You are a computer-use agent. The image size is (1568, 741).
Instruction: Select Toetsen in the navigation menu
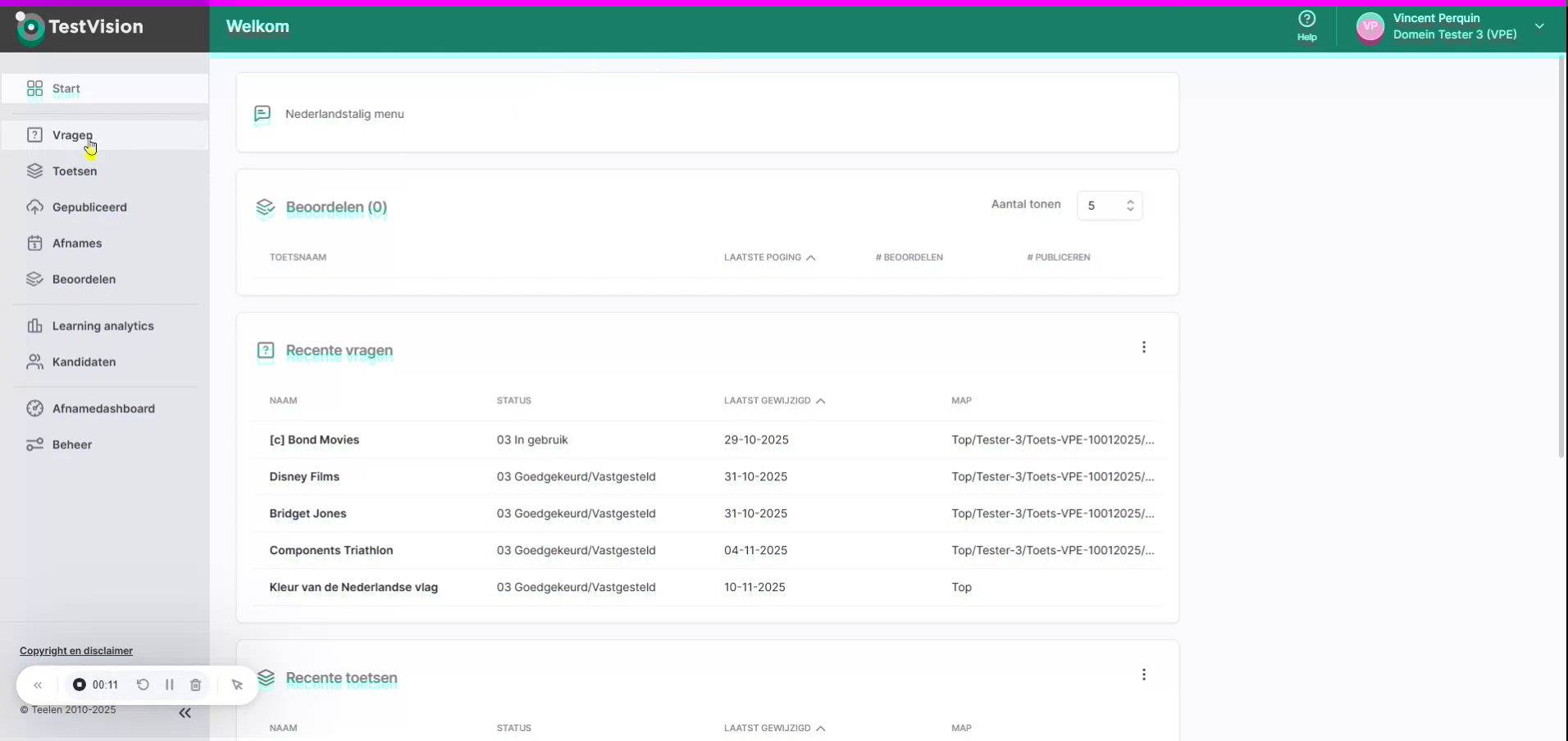pos(75,170)
